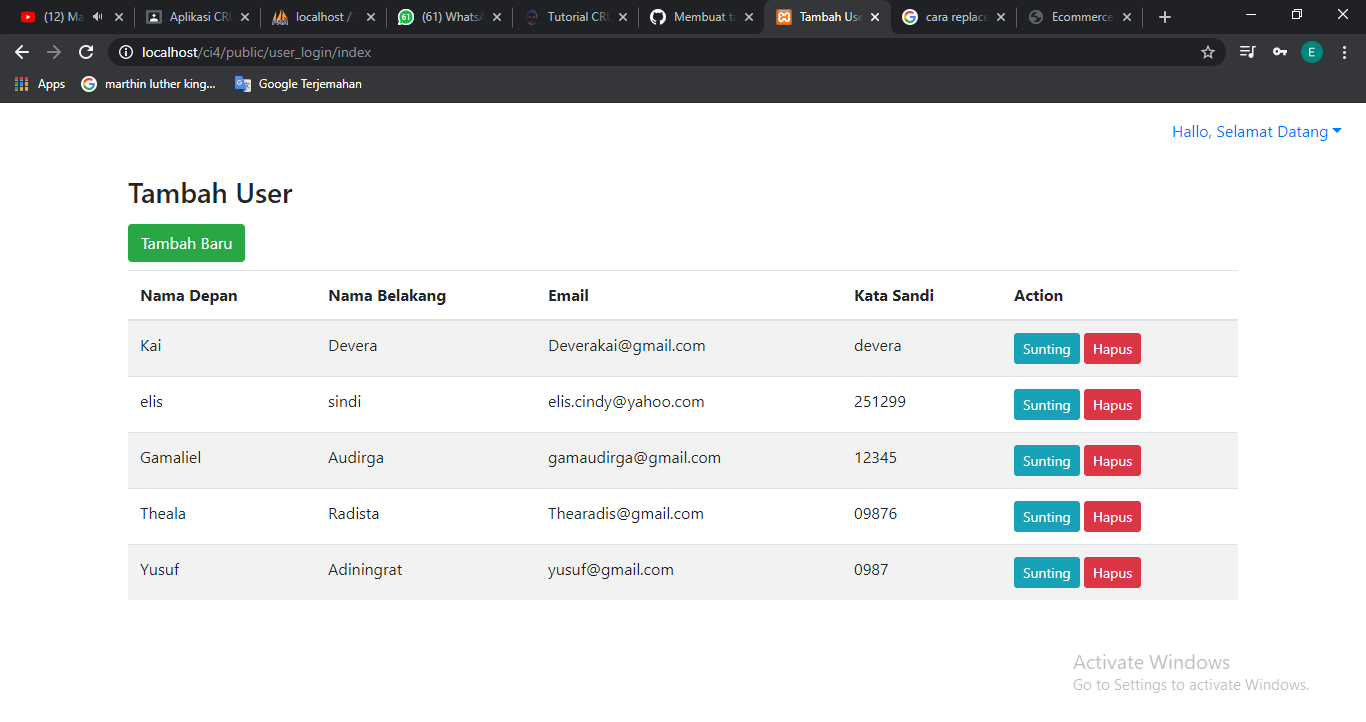
Task: Go back to the previous page
Action: [x=22, y=52]
